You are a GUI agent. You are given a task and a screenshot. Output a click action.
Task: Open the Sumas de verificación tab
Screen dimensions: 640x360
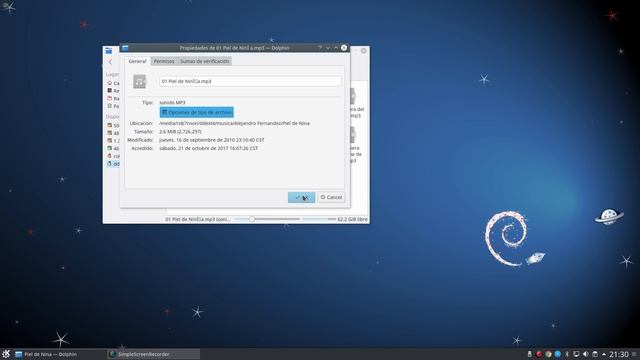[x=204, y=61]
